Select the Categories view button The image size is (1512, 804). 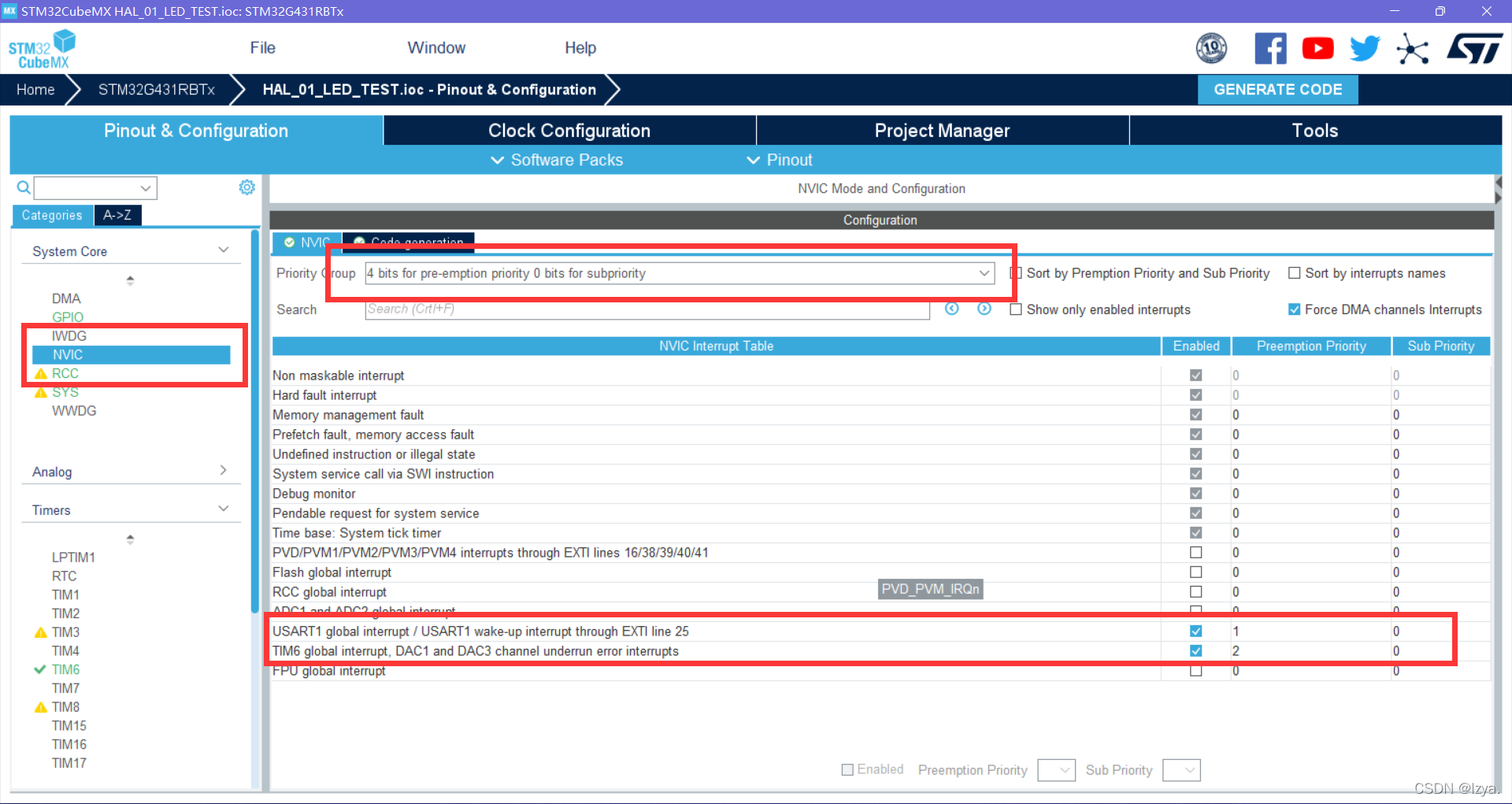click(x=52, y=215)
